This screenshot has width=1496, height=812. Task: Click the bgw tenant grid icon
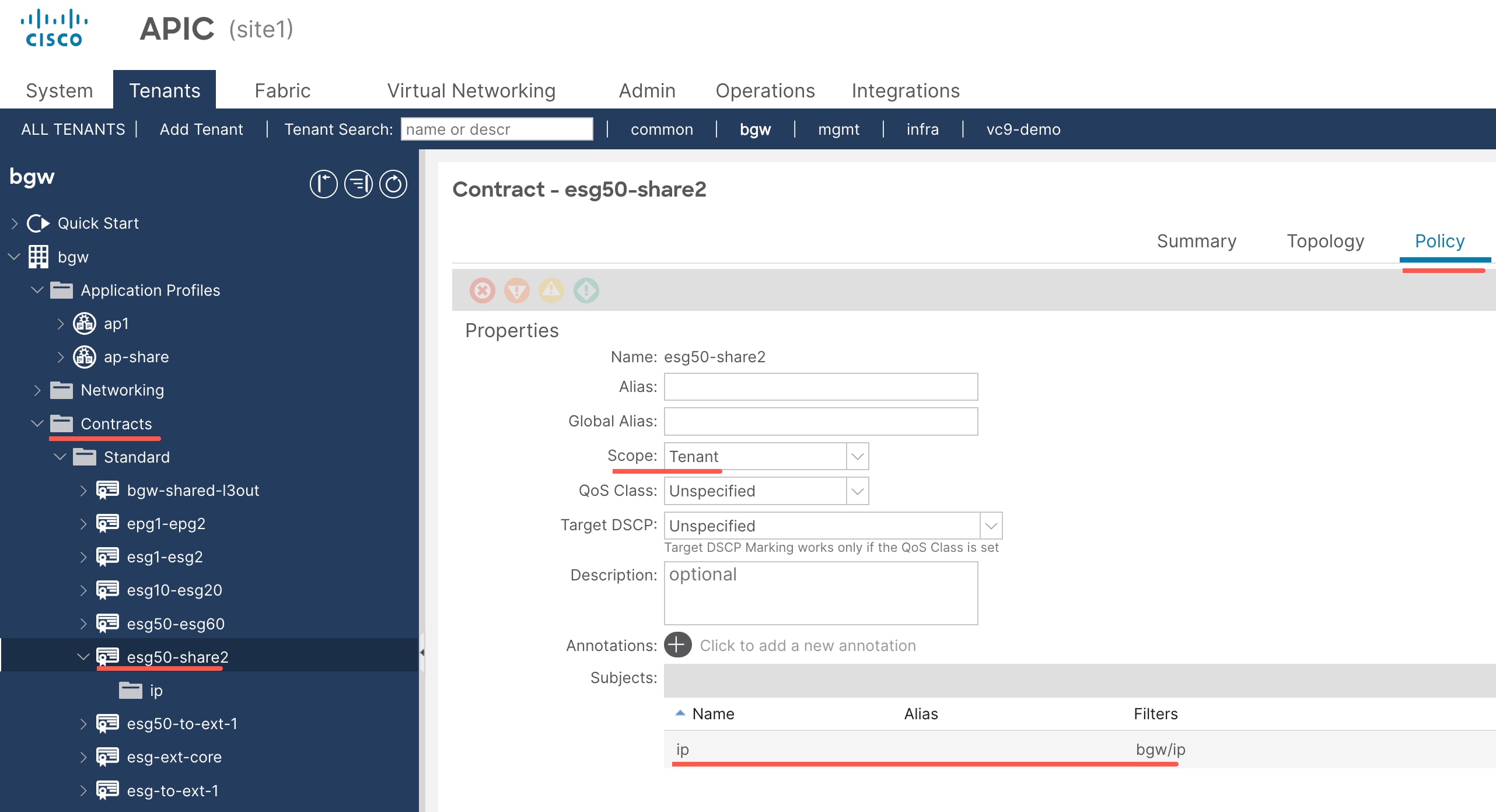39,257
